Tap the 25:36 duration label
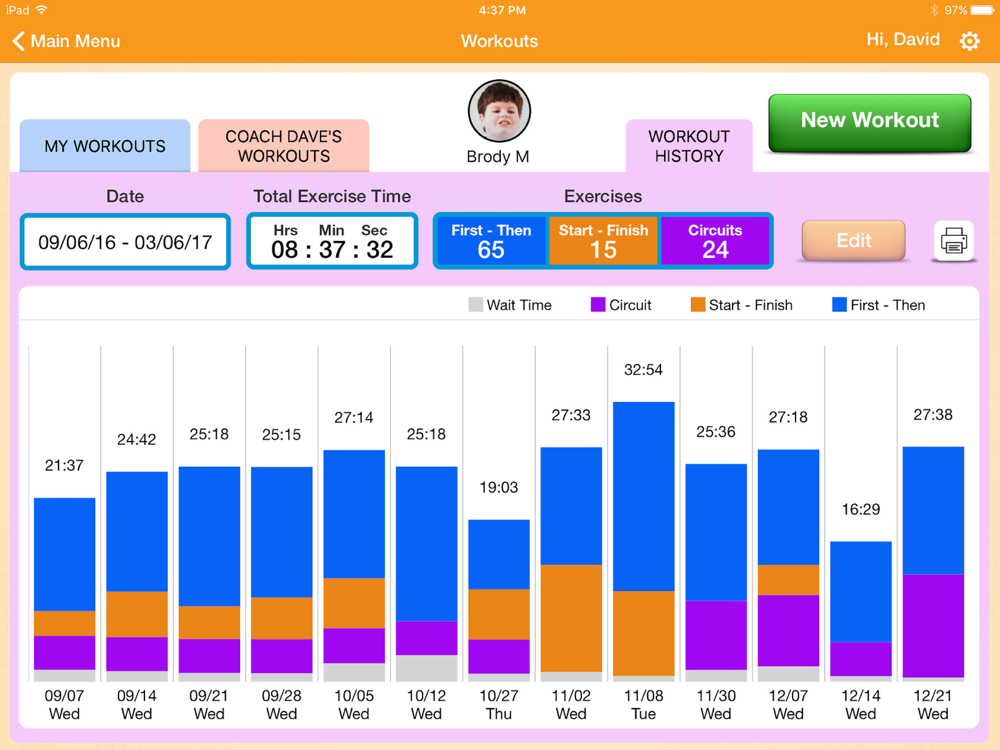The height and width of the screenshot is (750, 1000). pos(716,432)
